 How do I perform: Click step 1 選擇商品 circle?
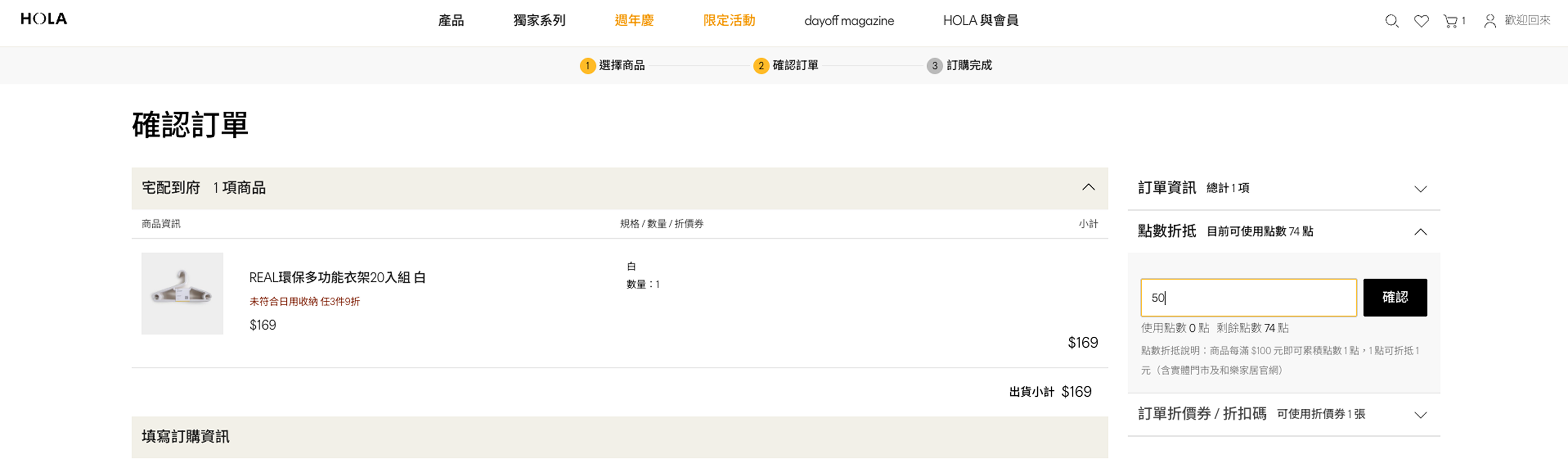587,66
